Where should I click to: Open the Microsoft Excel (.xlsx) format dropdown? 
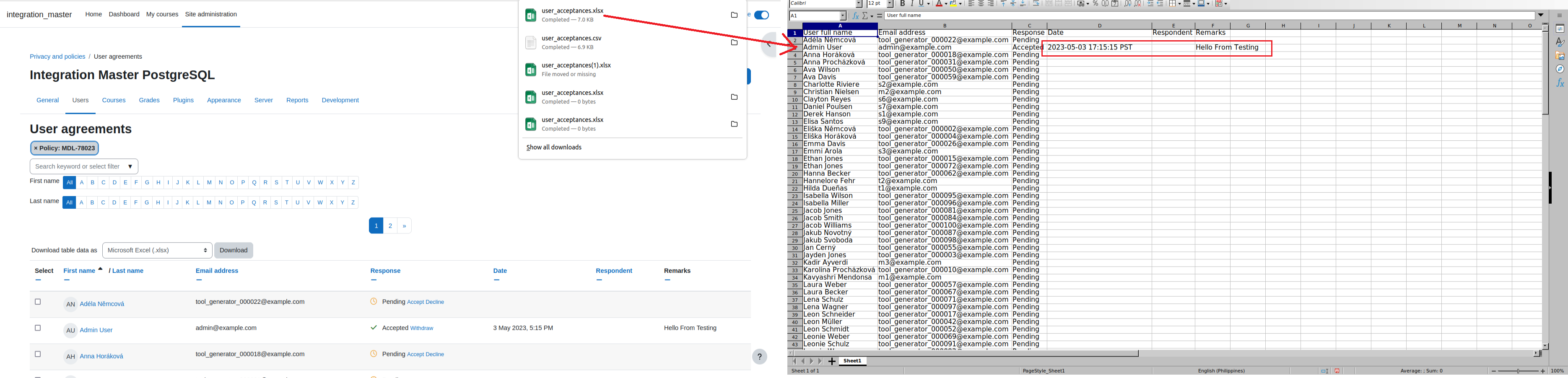pos(157,250)
